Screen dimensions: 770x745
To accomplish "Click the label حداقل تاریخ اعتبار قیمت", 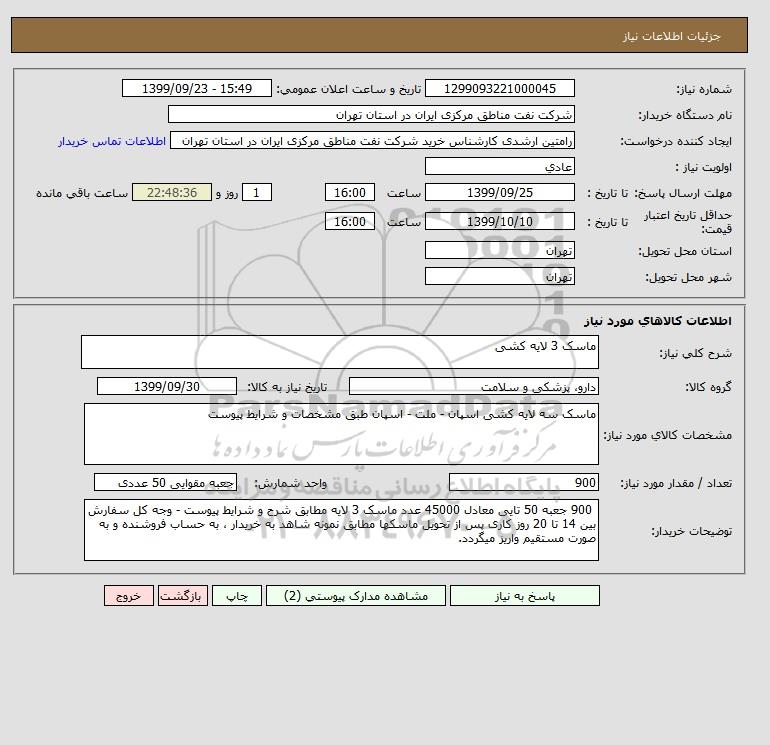I will 688,222.
